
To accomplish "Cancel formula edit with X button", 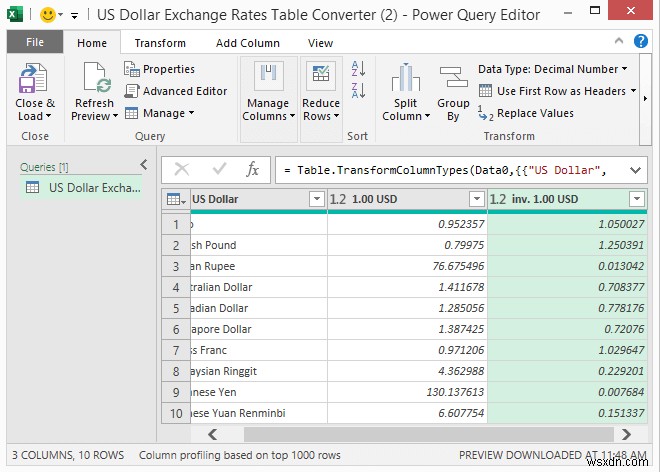I will click(182, 170).
